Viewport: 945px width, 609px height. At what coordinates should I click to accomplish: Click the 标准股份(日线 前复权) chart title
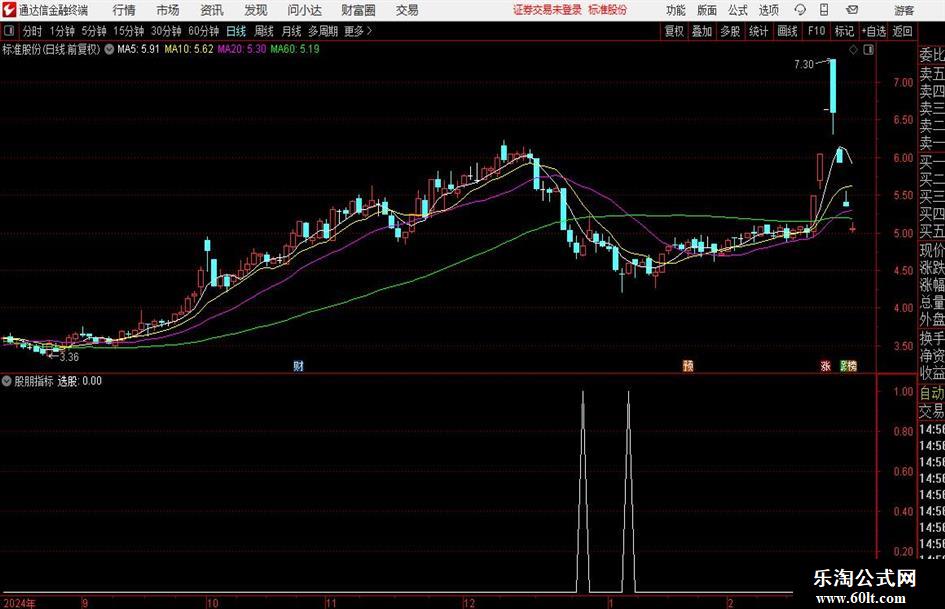51,49
